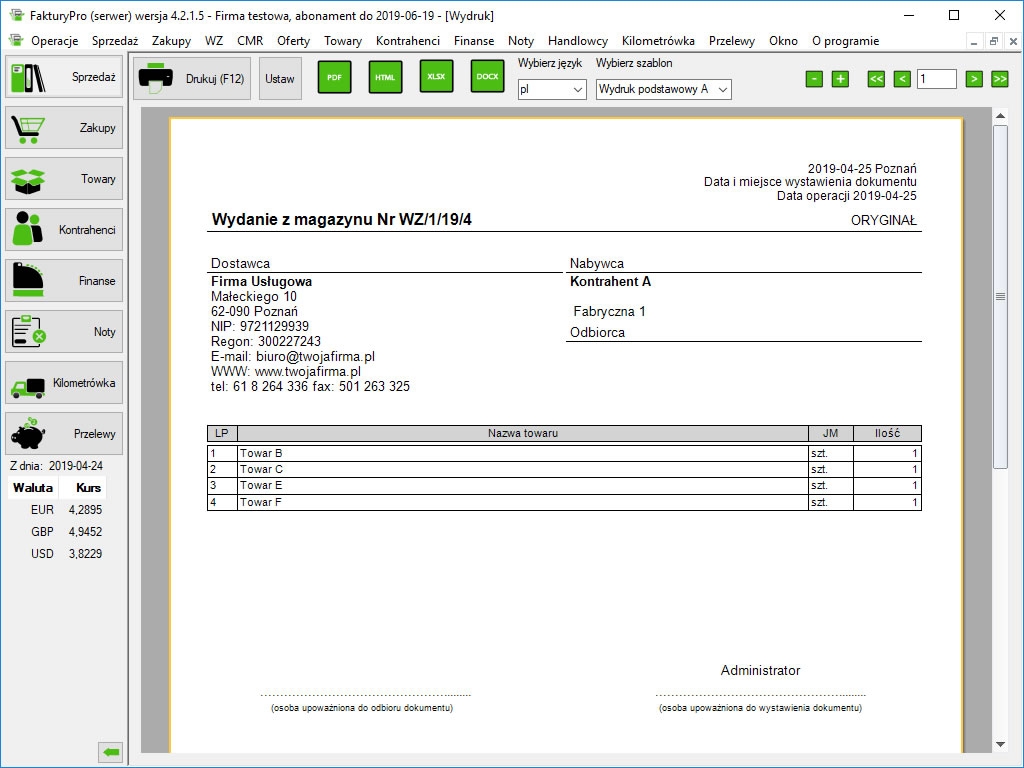Open the Kontrahenci menu
The width and height of the screenshot is (1024, 768).
tap(407, 41)
